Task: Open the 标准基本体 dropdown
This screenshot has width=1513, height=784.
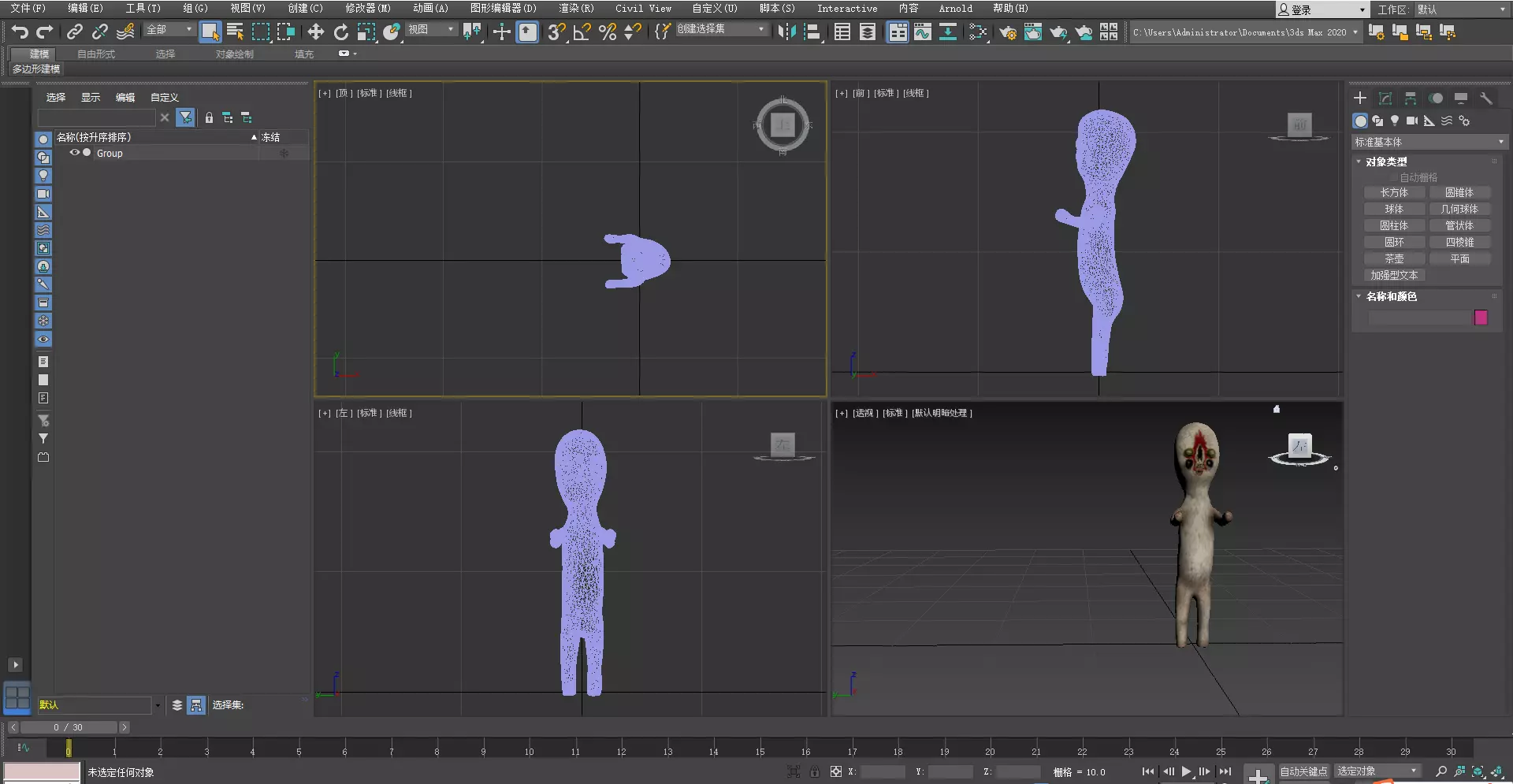Action: pyautogui.click(x=1428, y=142)
